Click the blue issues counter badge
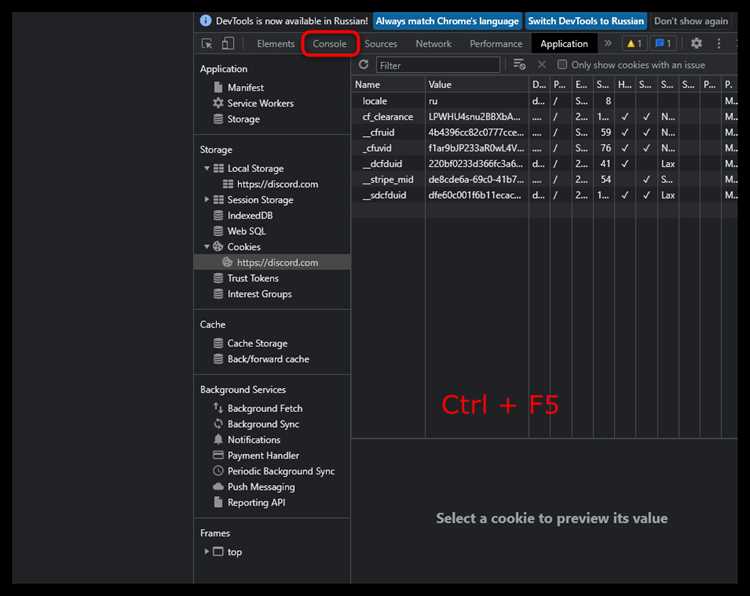Screen dimensions: 750x596 click(663, 44)
